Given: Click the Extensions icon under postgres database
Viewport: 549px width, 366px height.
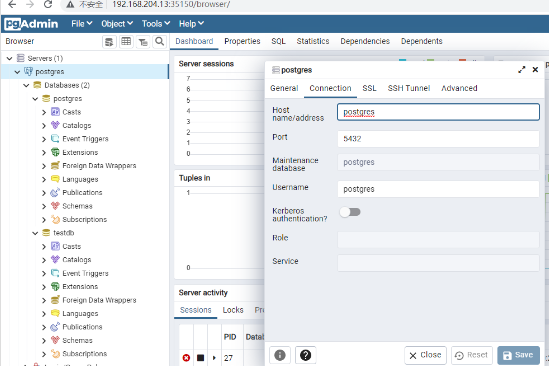Looking at the screenshot, I should [55, 152].
